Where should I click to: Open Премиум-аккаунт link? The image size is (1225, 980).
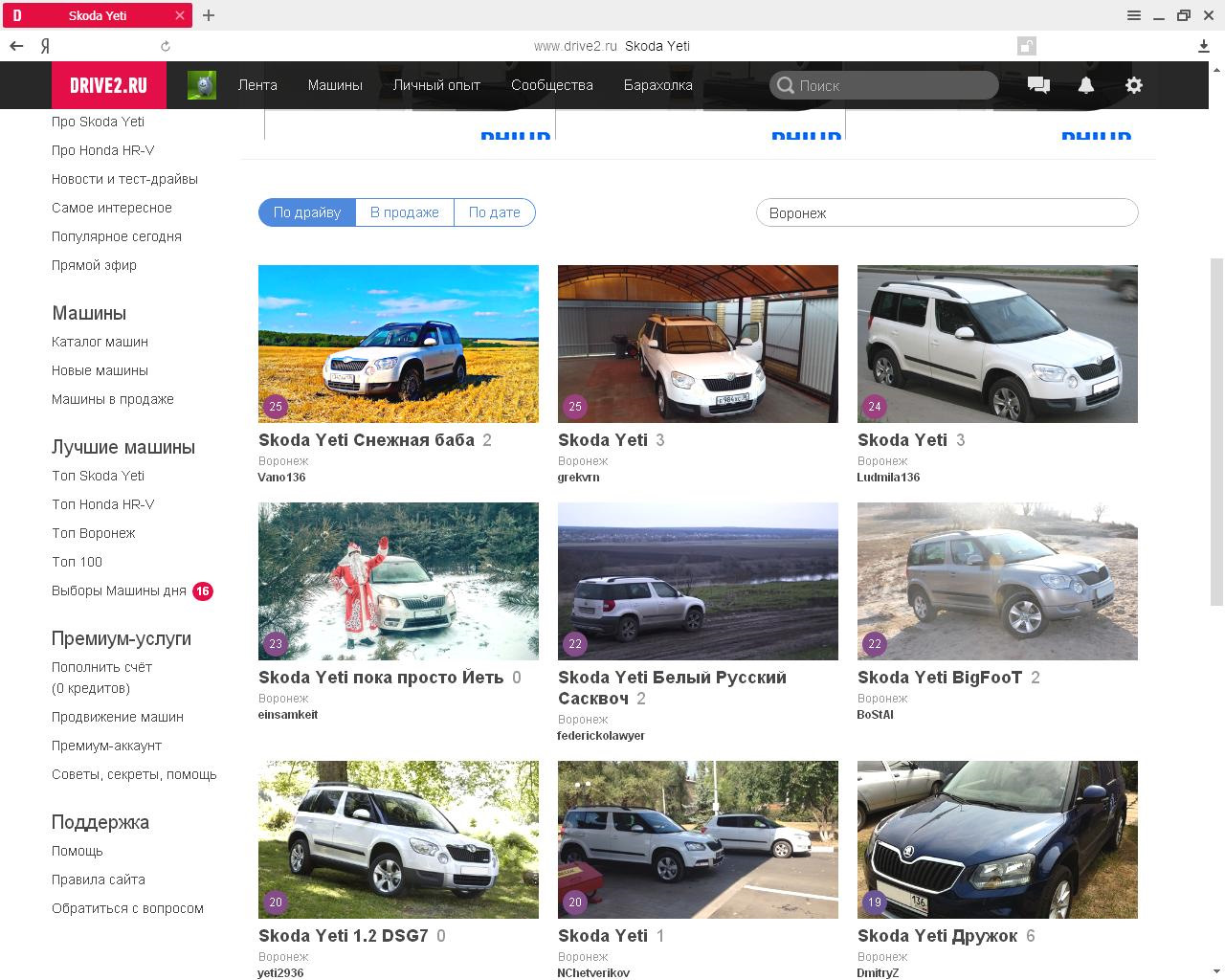point(106,746)
